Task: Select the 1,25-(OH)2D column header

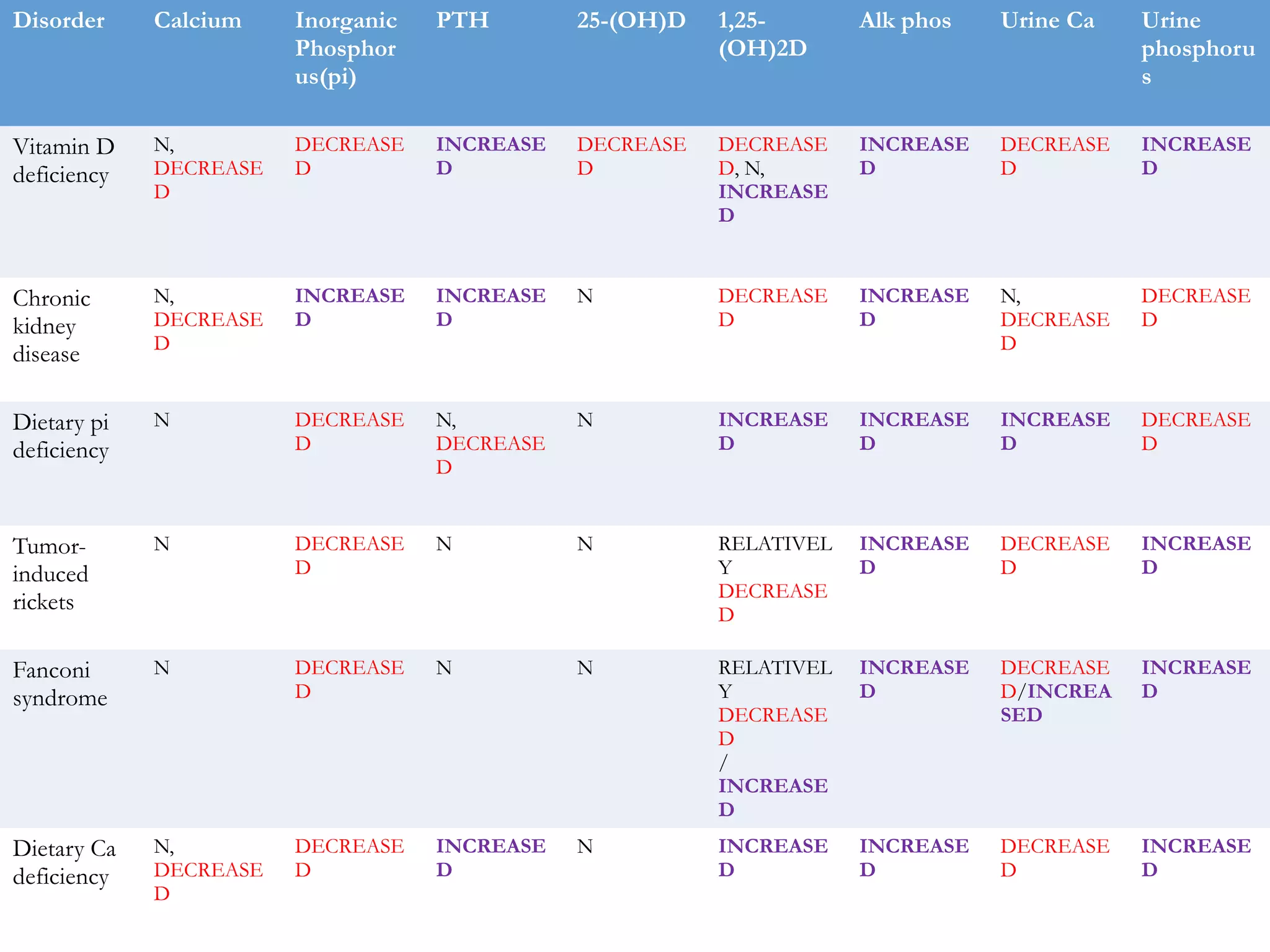Action: pyautogui.click(x=762, y=35)
